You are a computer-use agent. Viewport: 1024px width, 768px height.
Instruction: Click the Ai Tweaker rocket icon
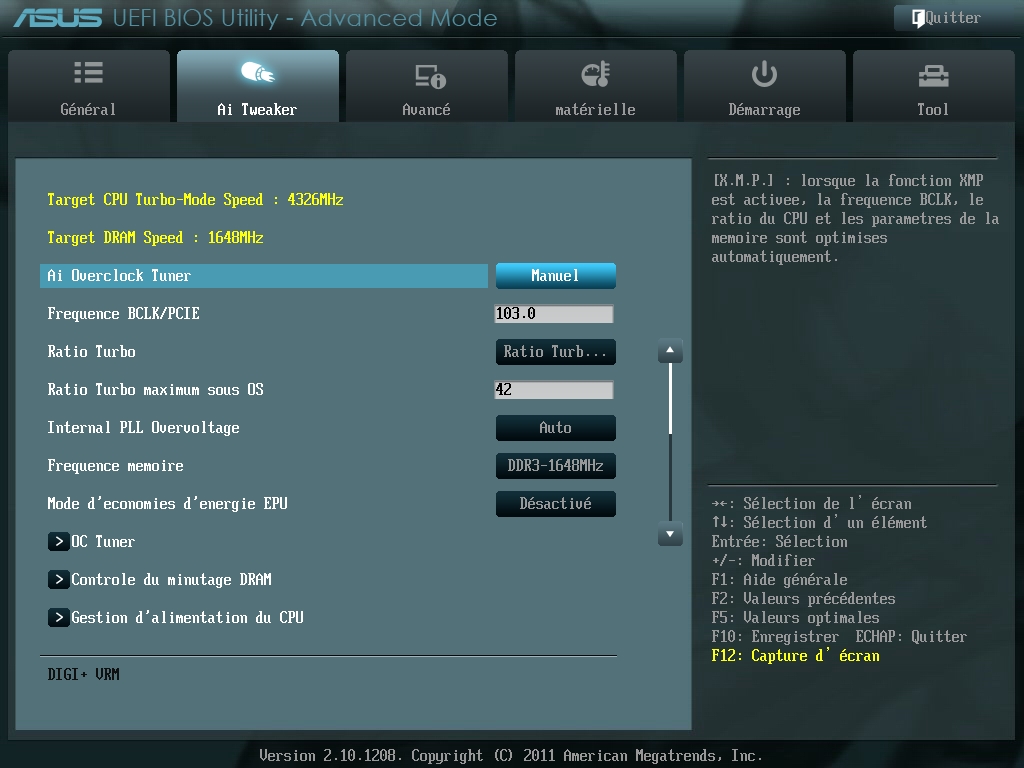click(257, 74)
